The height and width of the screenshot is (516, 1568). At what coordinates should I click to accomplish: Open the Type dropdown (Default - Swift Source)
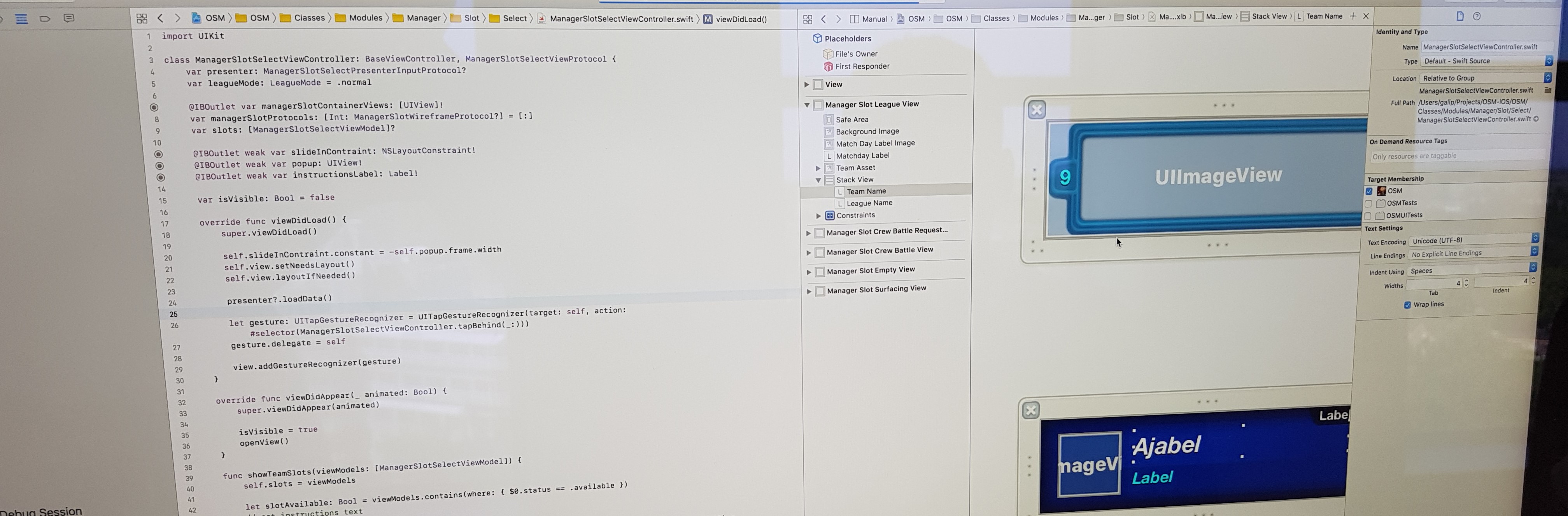(x=1487, y=61)
